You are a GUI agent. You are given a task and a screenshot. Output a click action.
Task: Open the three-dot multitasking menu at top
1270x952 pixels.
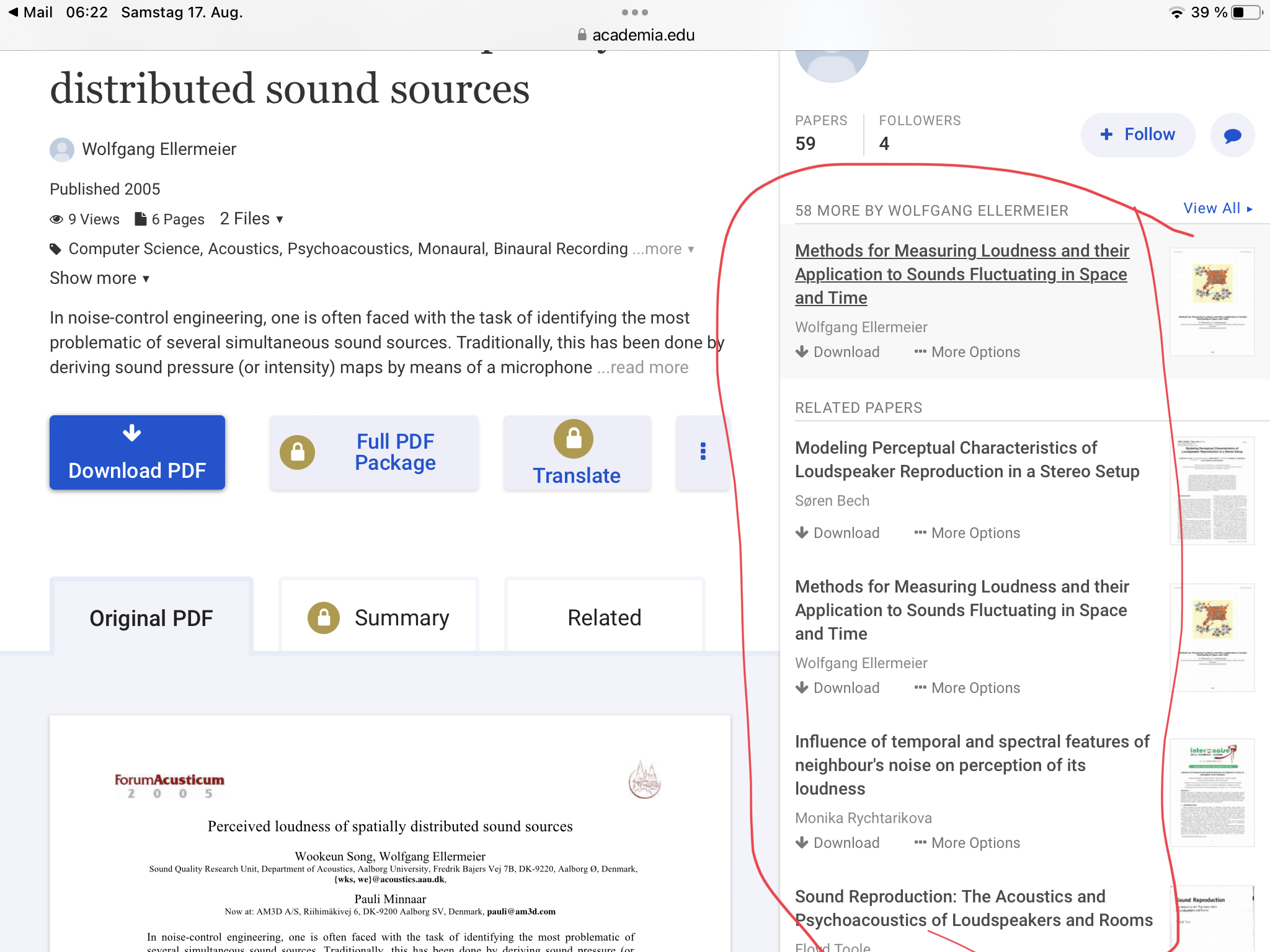pos(635,12)
